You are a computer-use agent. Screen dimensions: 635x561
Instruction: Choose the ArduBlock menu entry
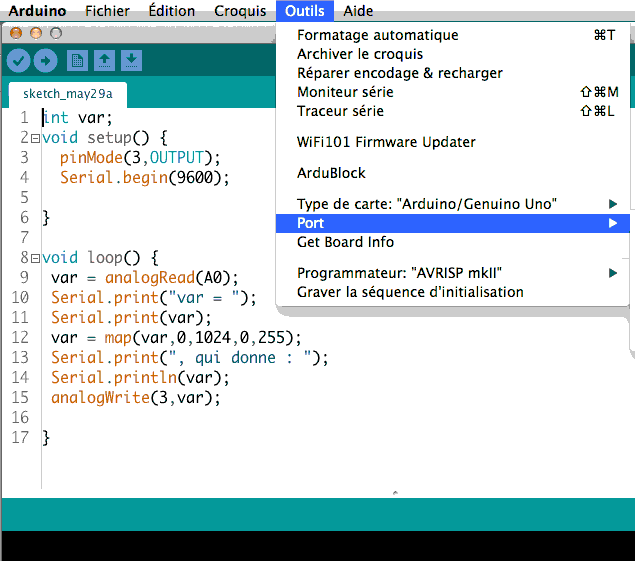(331, 173)
